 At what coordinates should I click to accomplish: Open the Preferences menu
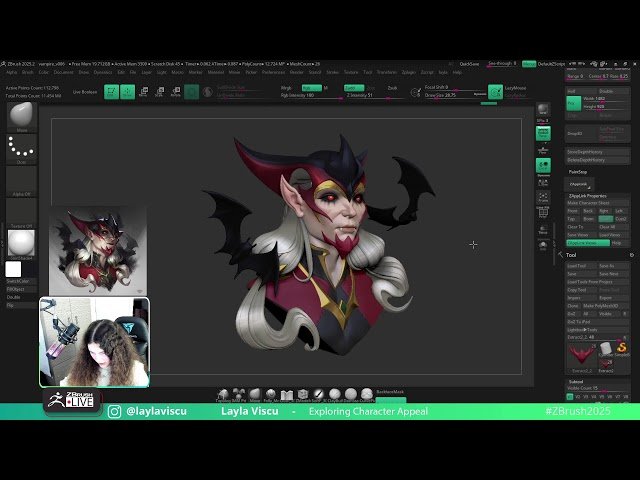point(273,72)
